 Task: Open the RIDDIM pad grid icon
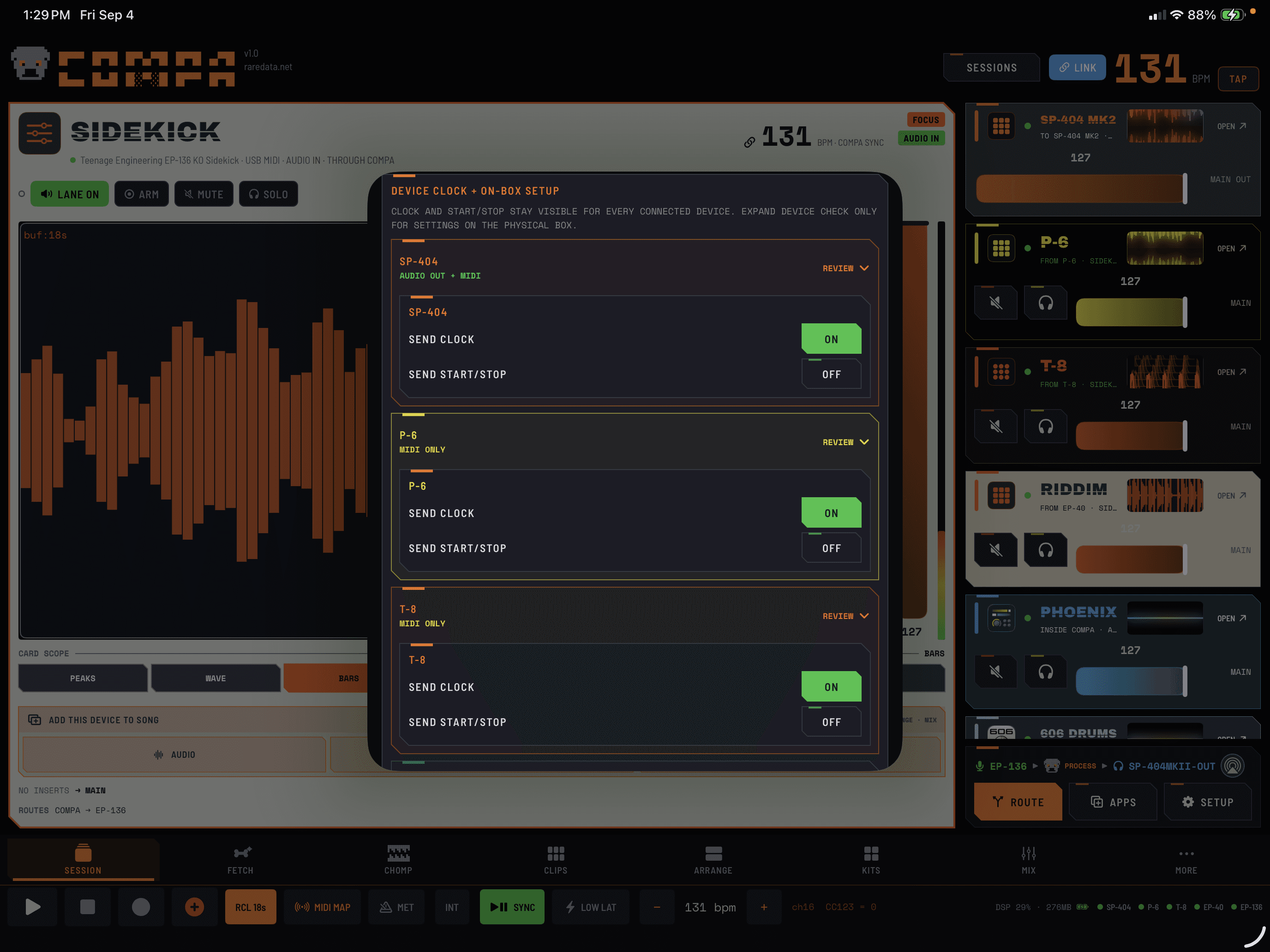[x=1001, y=495]
